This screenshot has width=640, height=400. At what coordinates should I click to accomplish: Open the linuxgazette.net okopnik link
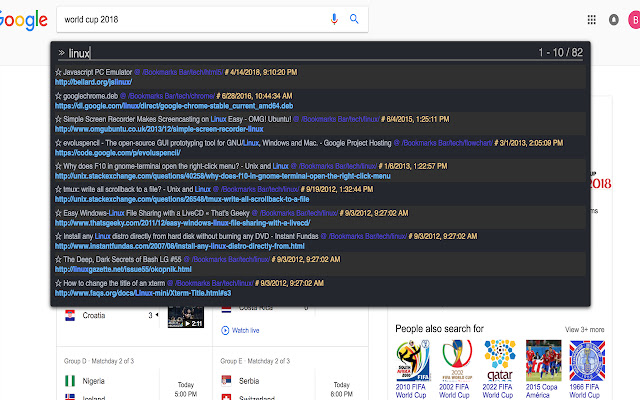tap(123, 269)
